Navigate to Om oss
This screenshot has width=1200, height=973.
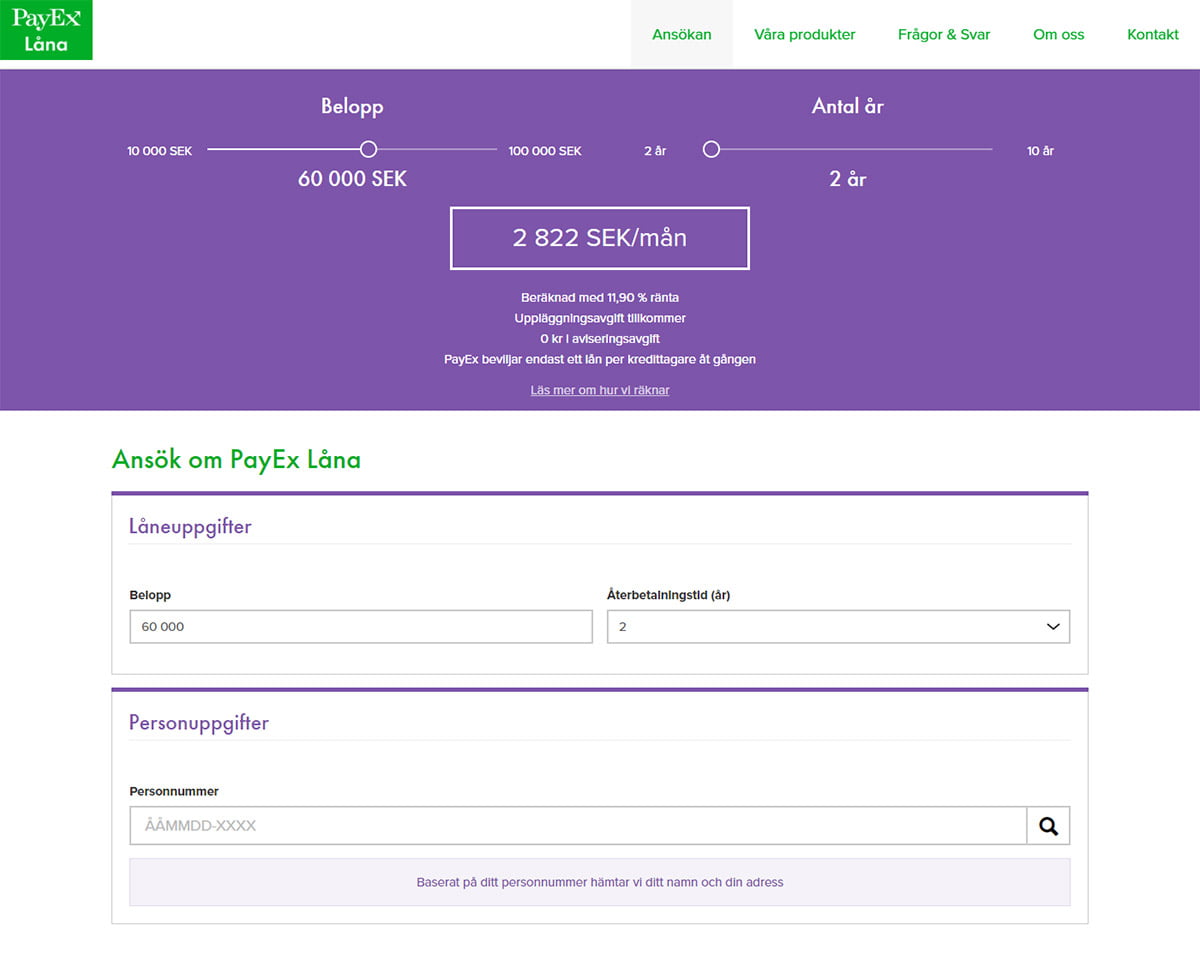coord(1059,34)
